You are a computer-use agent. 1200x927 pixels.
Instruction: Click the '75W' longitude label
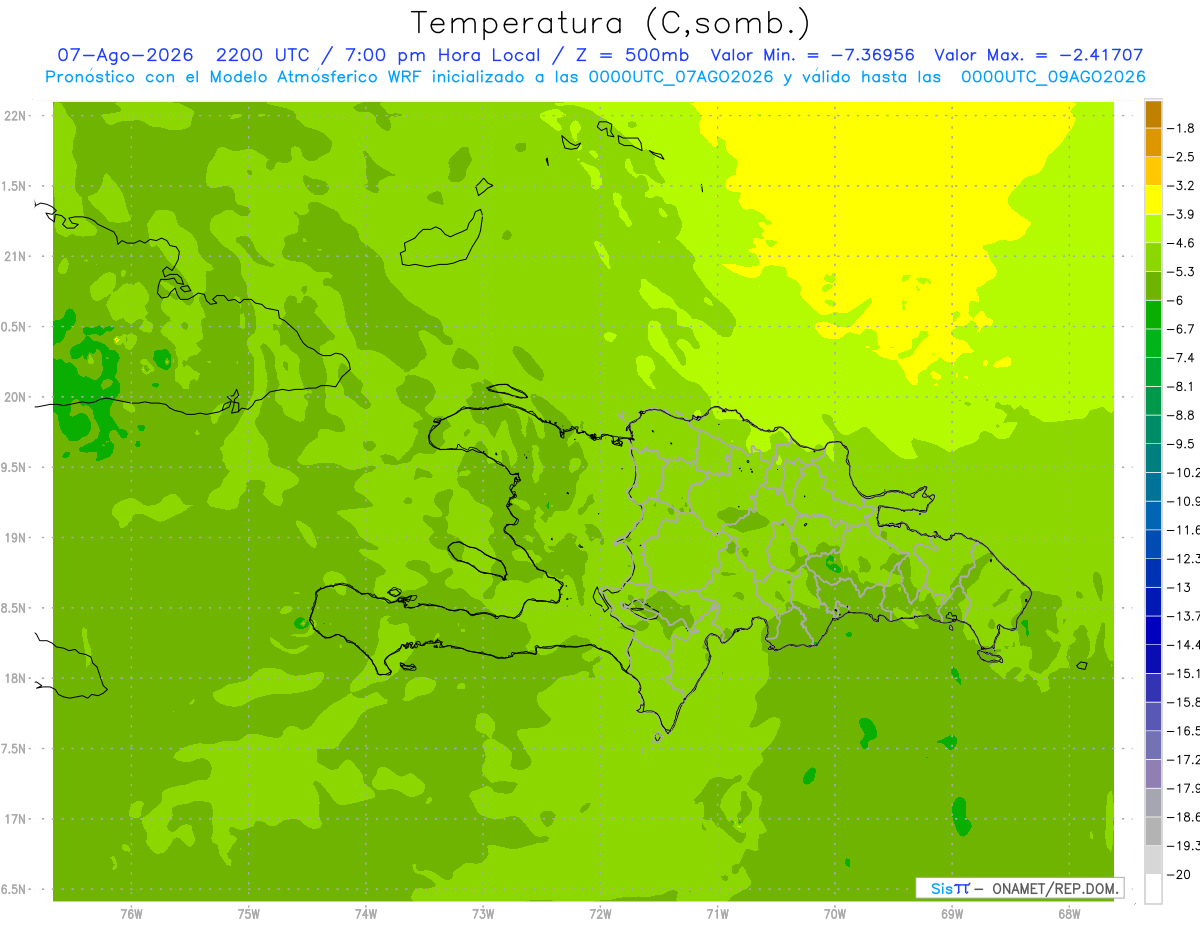[x=249, y=913]
